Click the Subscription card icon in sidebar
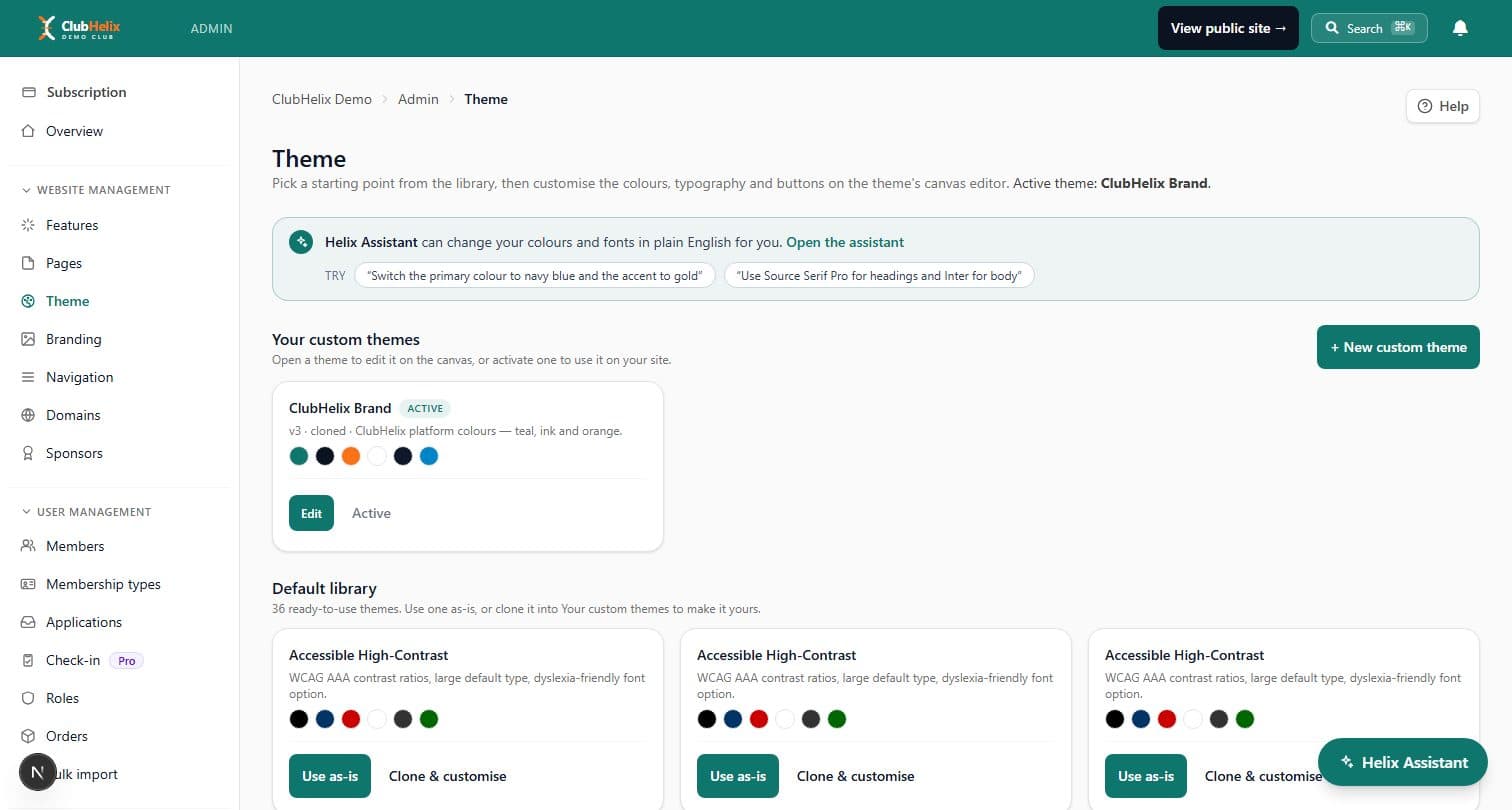The width and height of the screenshot is (1512, 810). 28,92
